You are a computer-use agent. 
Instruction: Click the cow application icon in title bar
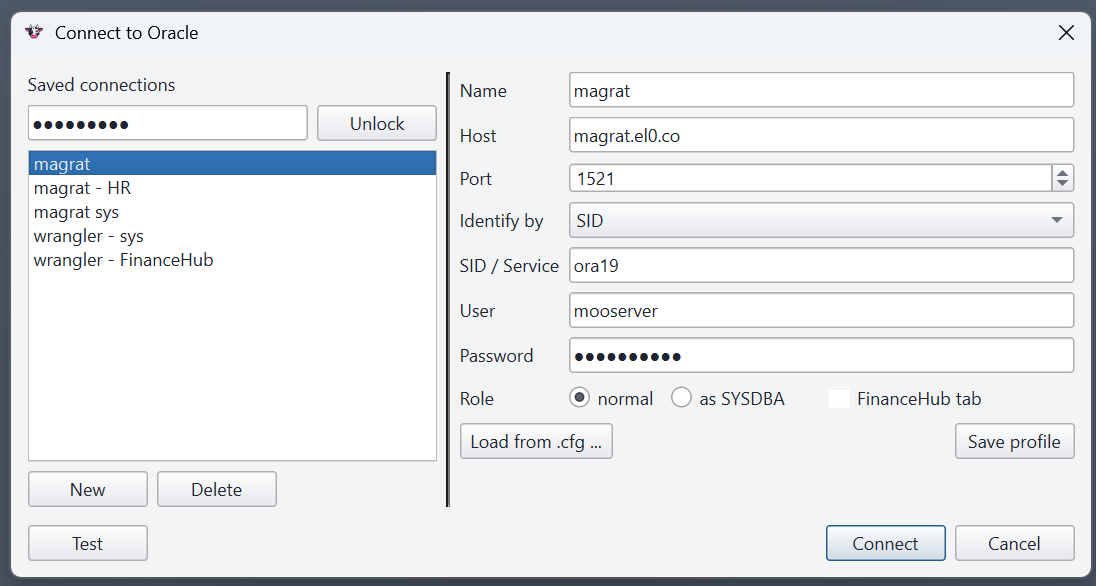pos(34,32)
